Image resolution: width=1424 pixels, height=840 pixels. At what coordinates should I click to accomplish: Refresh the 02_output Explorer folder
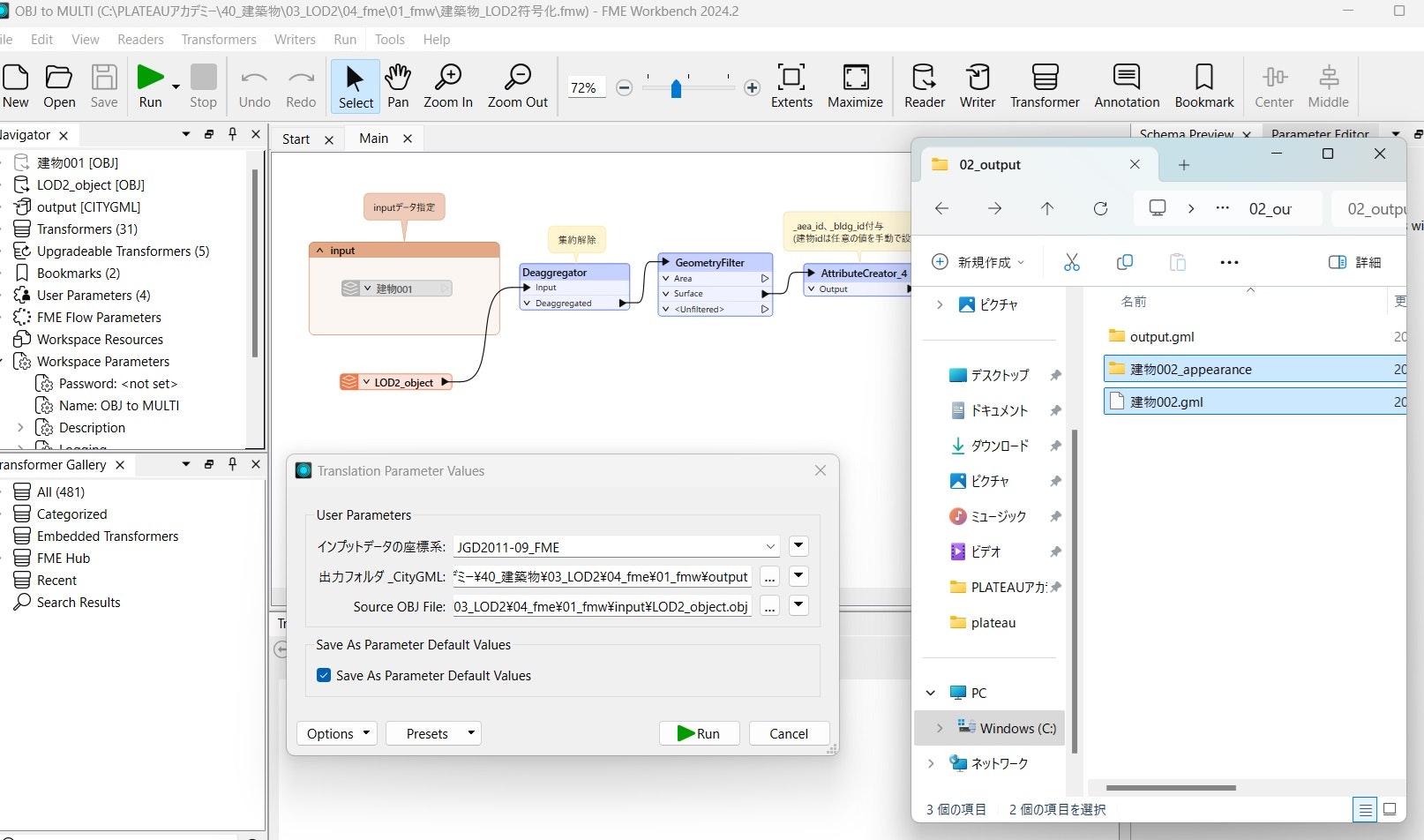pos(1100,208)
